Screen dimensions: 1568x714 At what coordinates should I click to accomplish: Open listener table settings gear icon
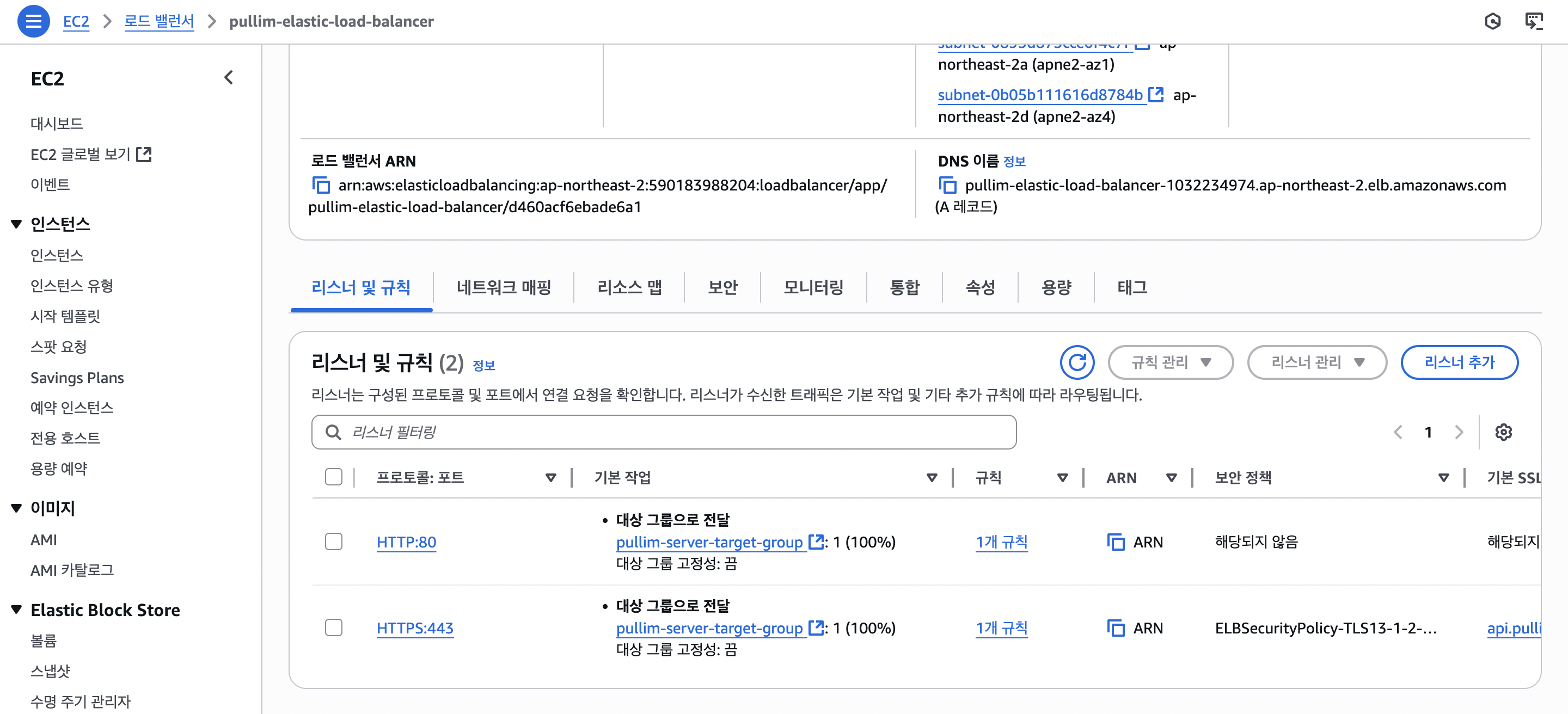(1503, 432)
